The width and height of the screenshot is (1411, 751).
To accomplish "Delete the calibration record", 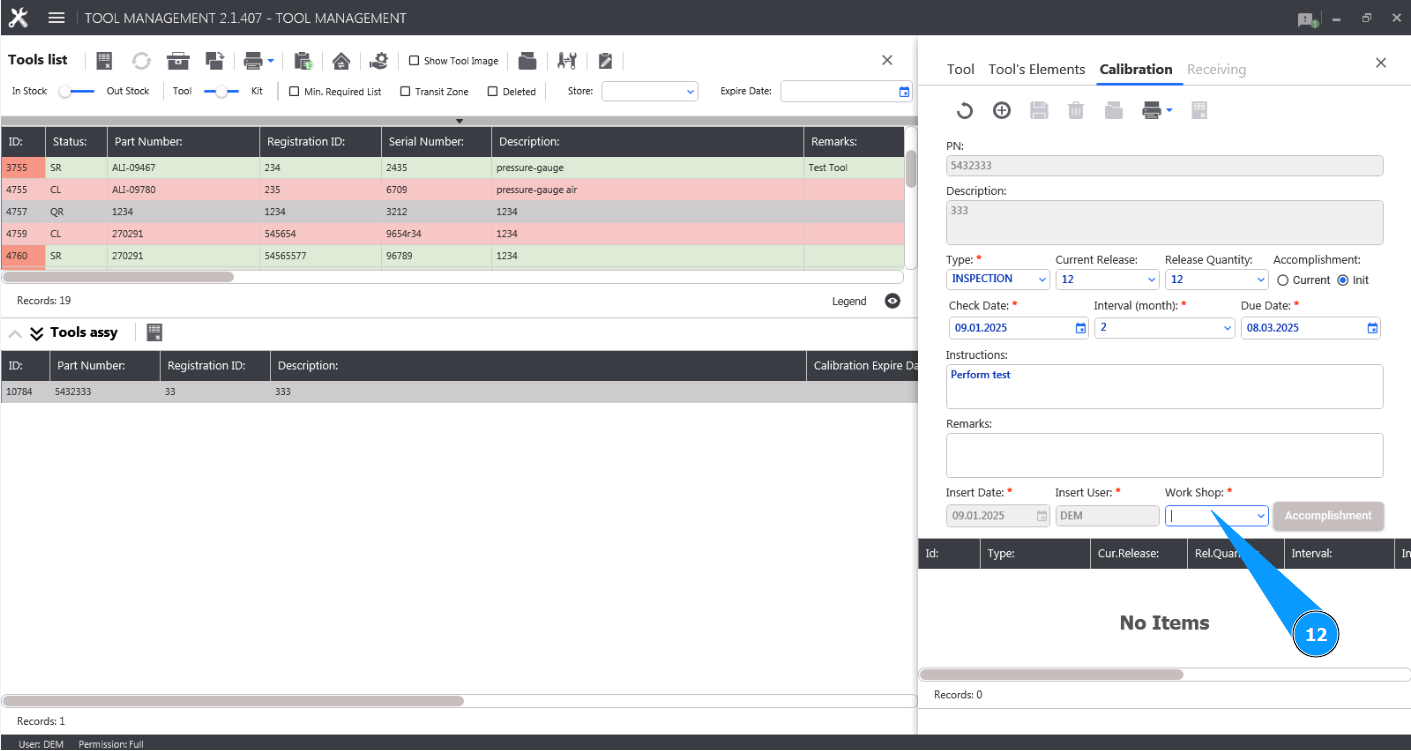I will (1076, 111).
